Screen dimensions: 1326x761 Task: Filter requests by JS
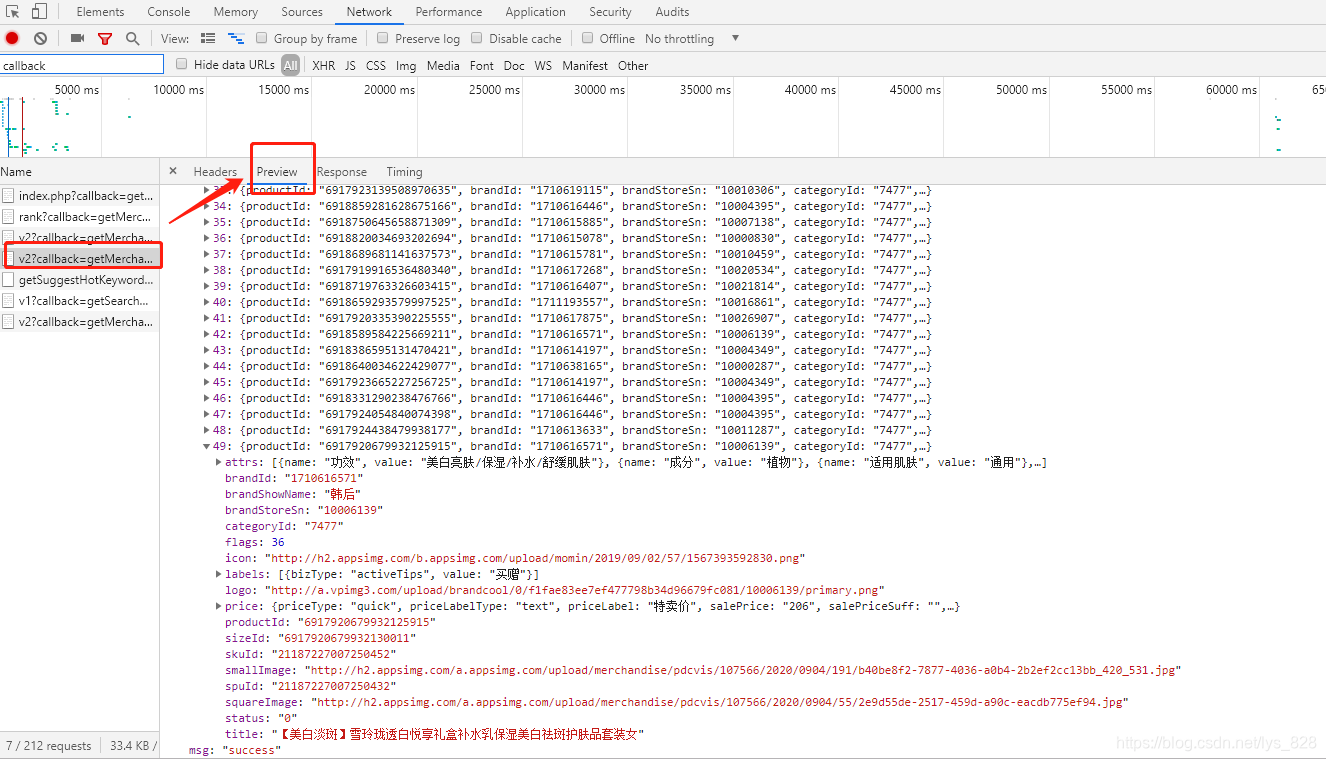point(350,65)
